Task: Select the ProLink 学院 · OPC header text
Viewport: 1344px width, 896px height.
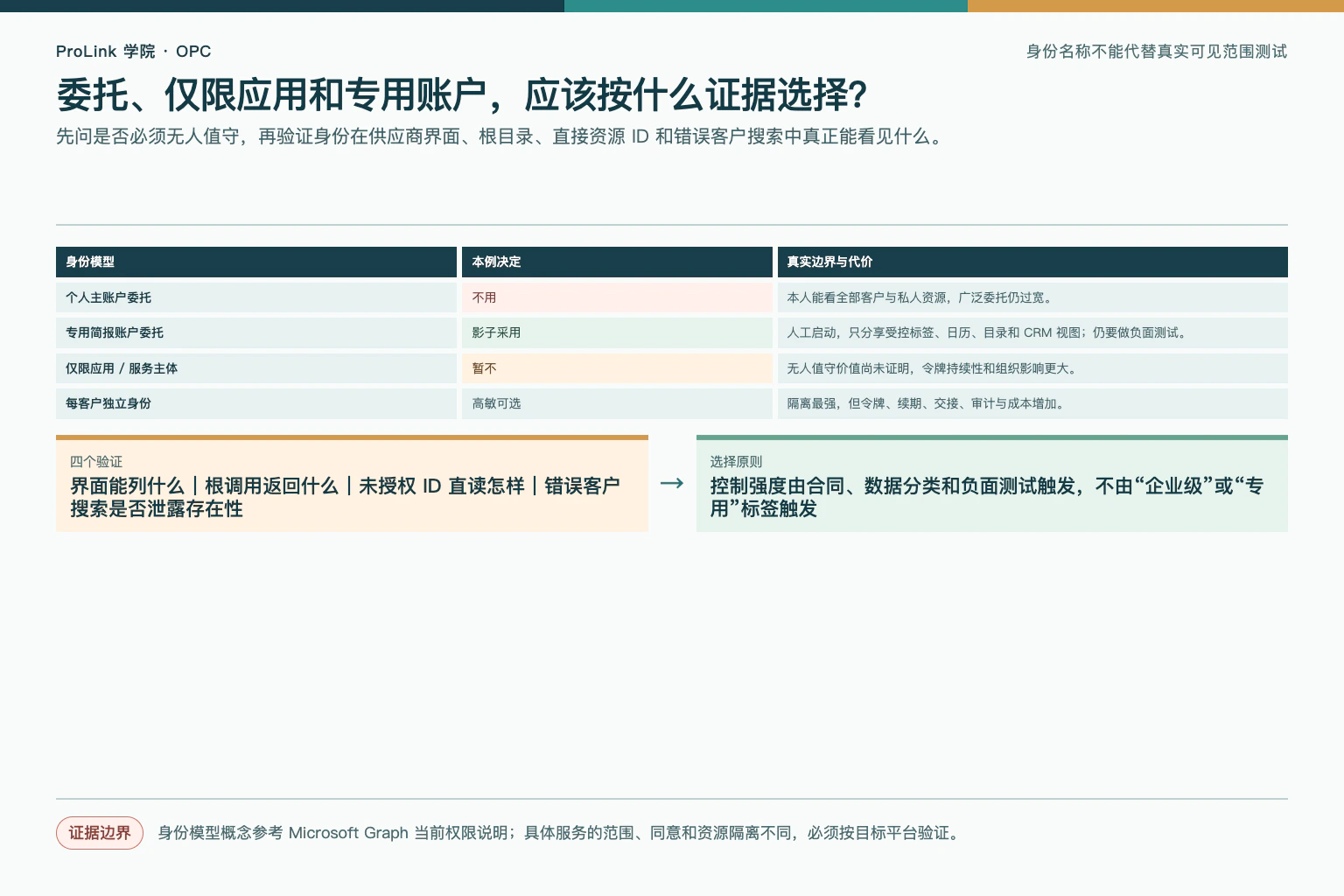Action: 133,52
